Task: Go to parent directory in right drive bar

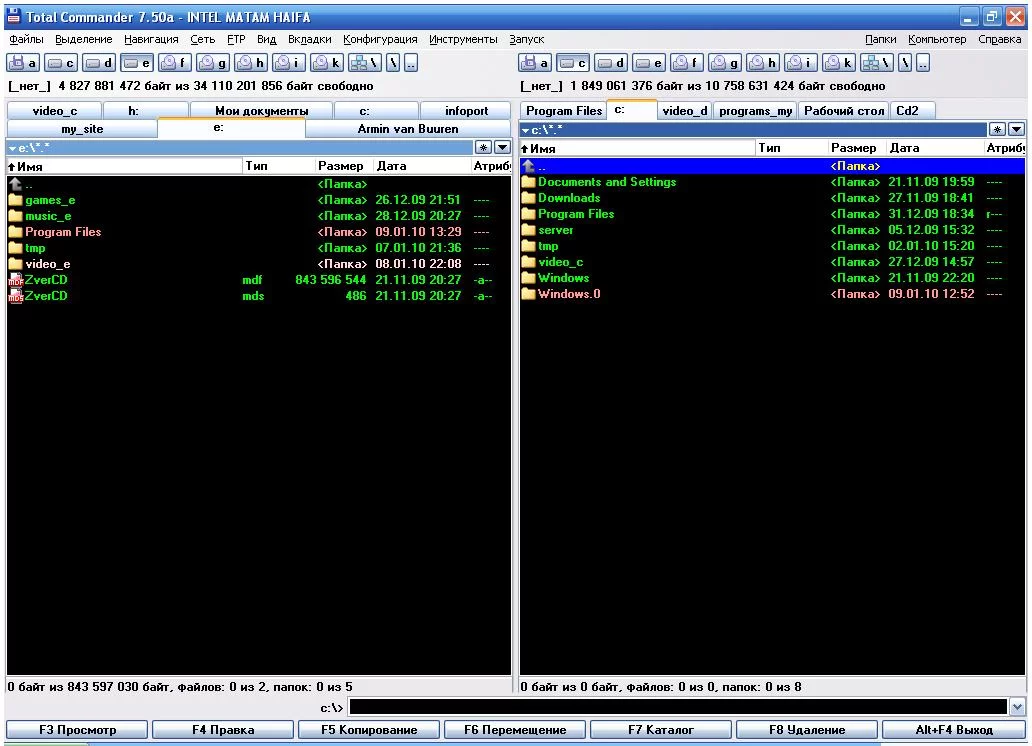Action: [923, 63]
